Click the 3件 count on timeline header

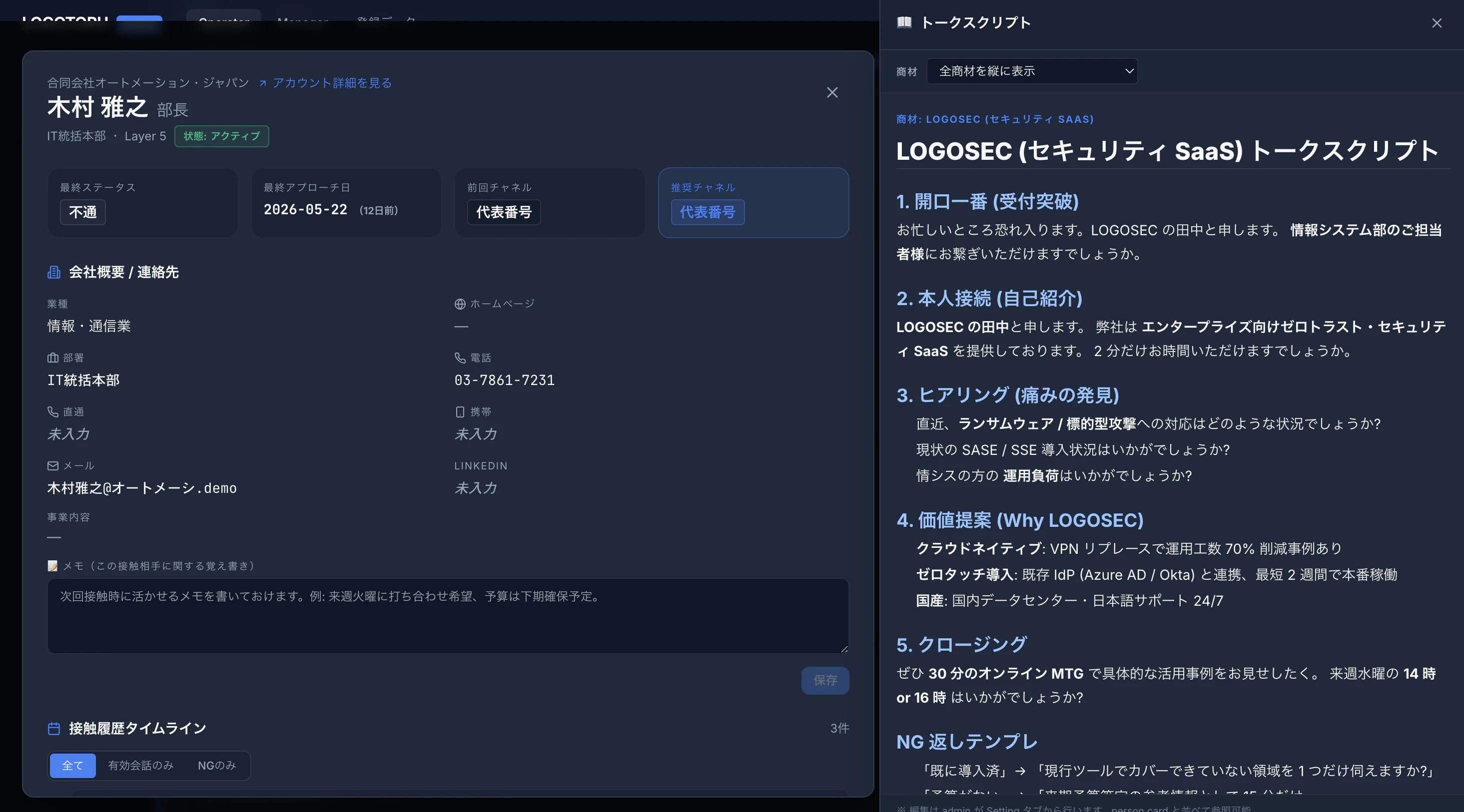point(839,729)
